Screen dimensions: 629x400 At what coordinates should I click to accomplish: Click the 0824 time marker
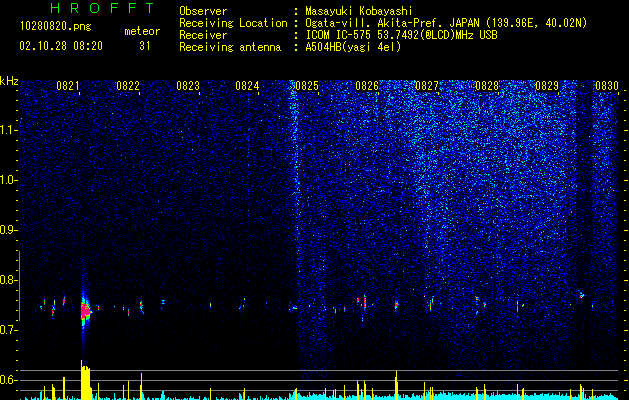[x=247, y=86]
